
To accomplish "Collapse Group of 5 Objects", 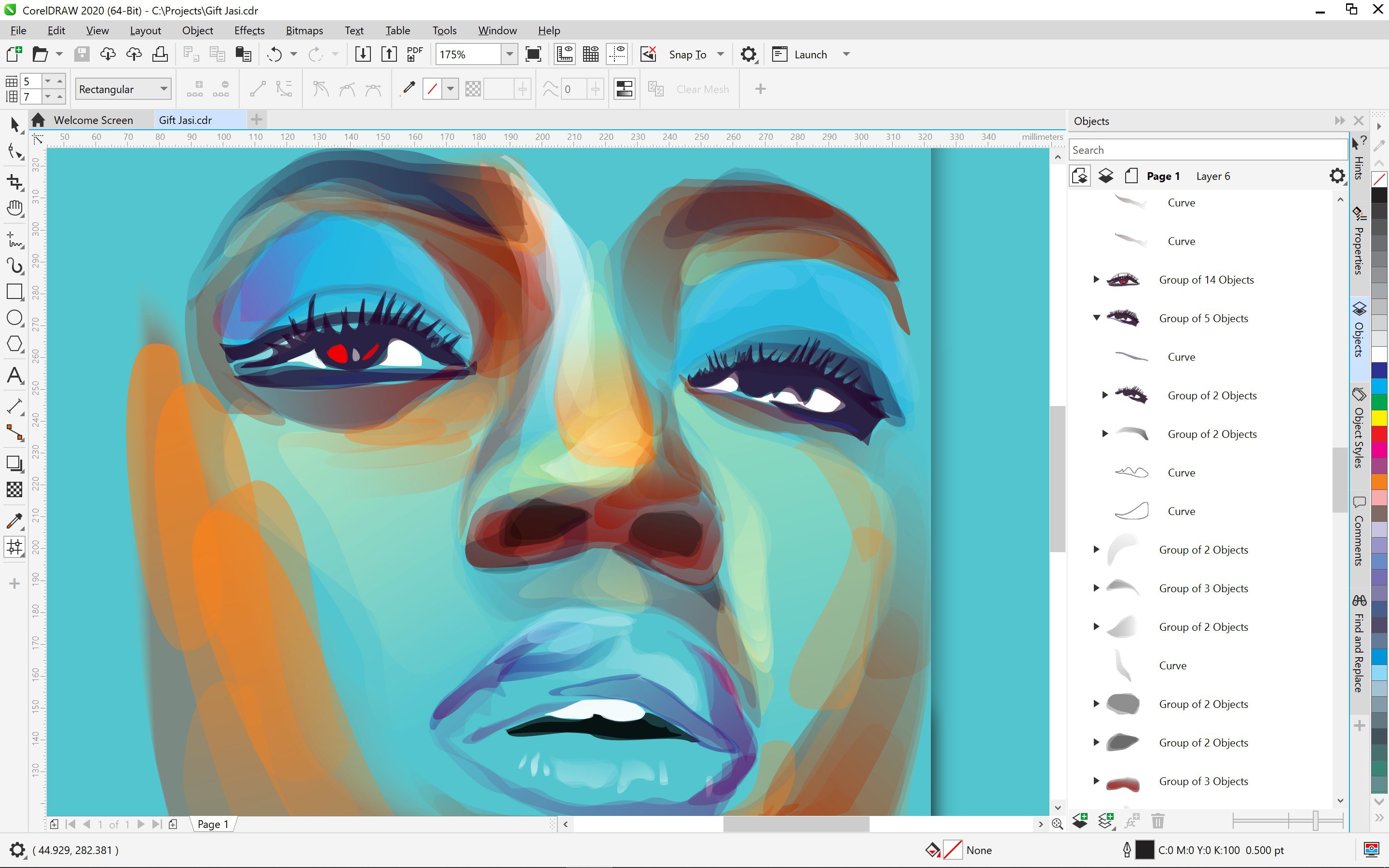I will [1096, 317].
